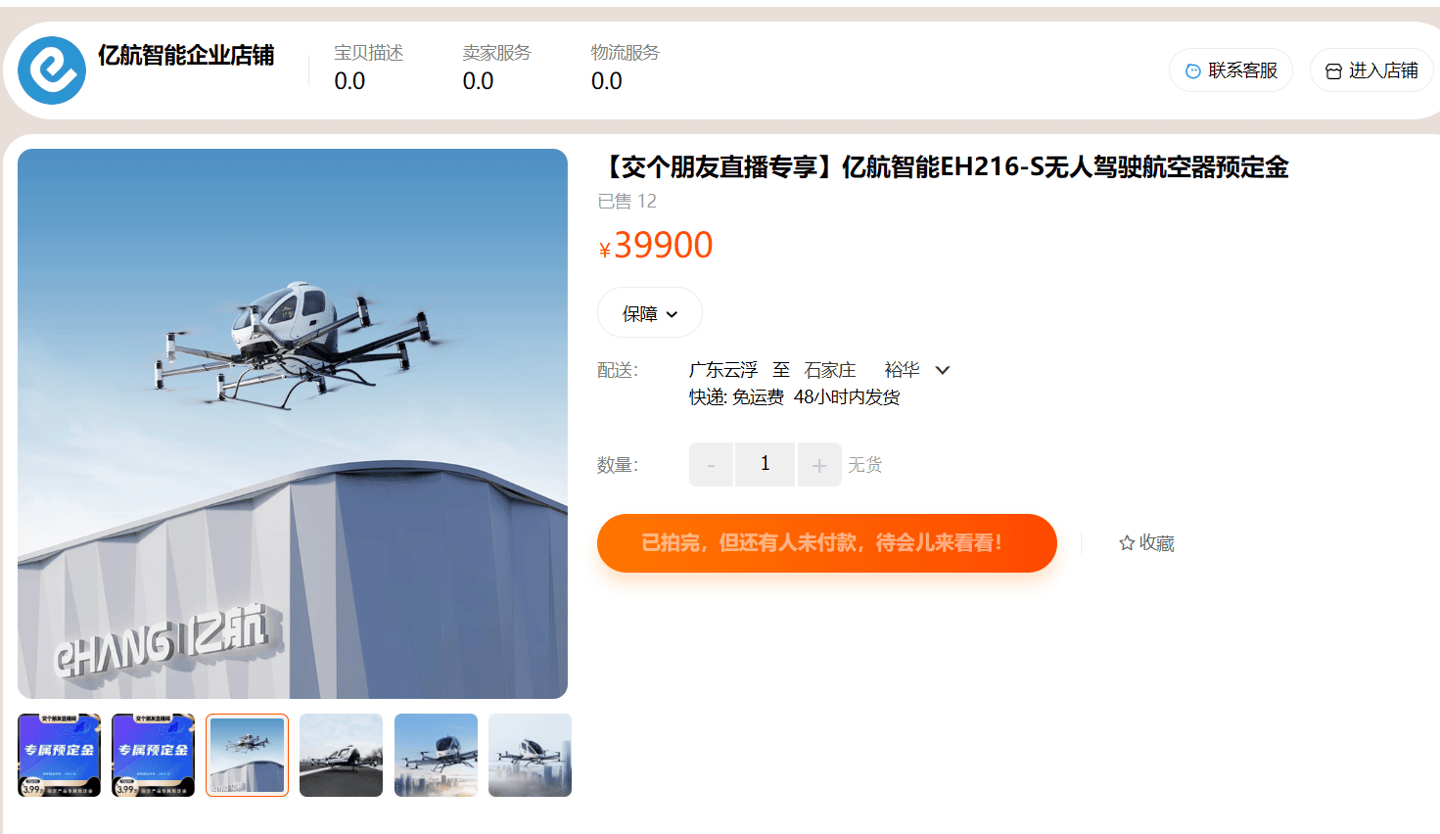Image resolution: width=1440 pixels, height=834 pixels.
Task: Open 联系客服 contact support
Action: (1231, 71)
